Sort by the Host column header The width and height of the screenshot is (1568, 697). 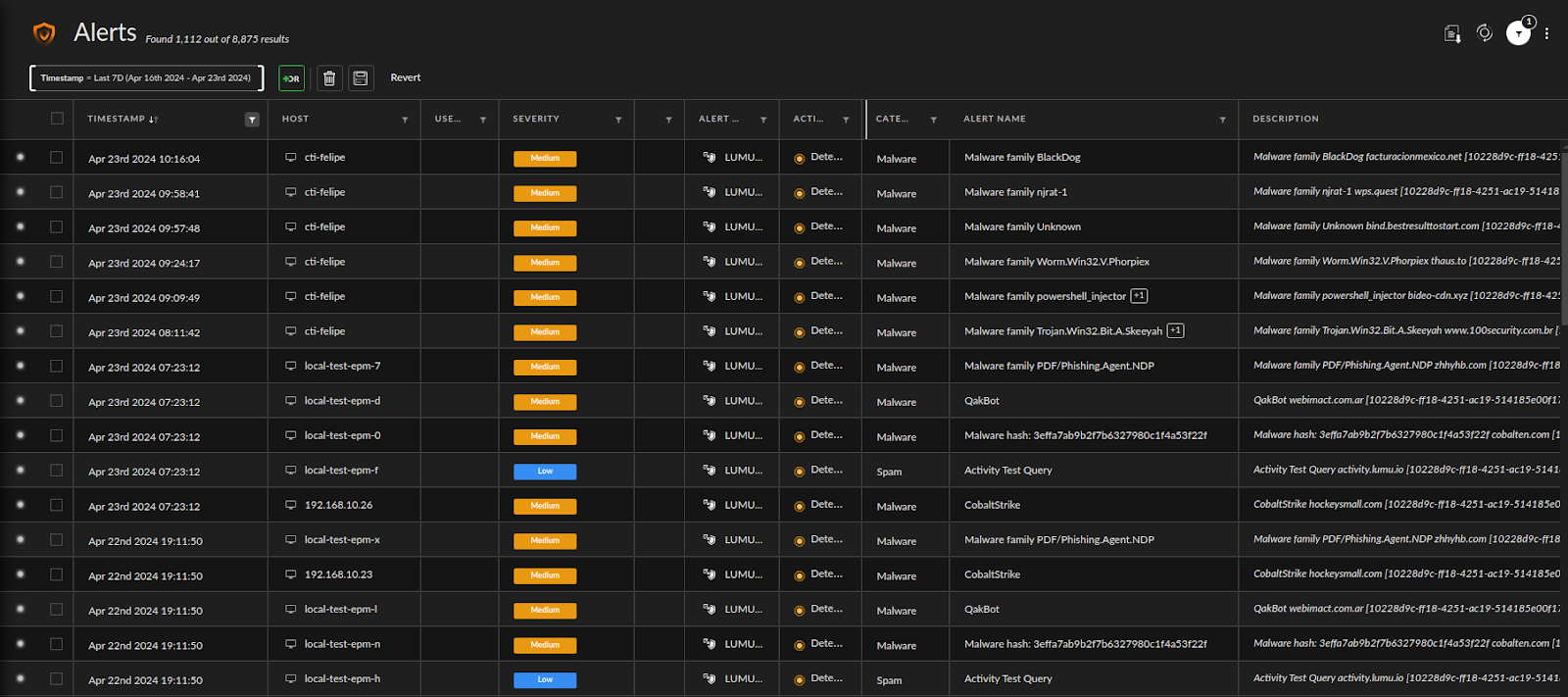(x=295, y=119)
